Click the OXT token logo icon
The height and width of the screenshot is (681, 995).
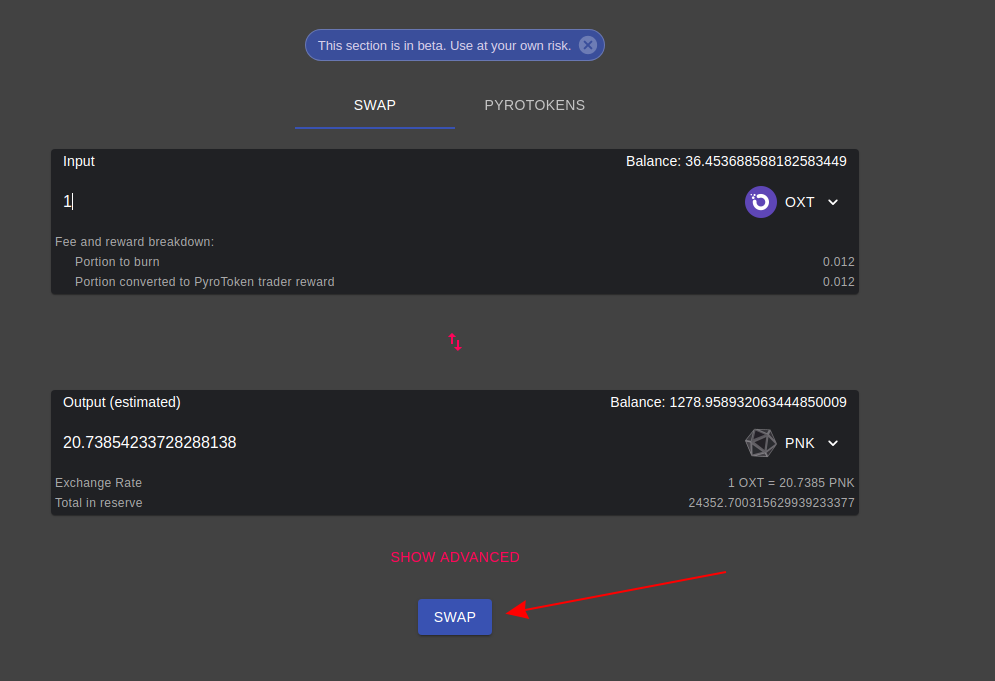[760, 202]
